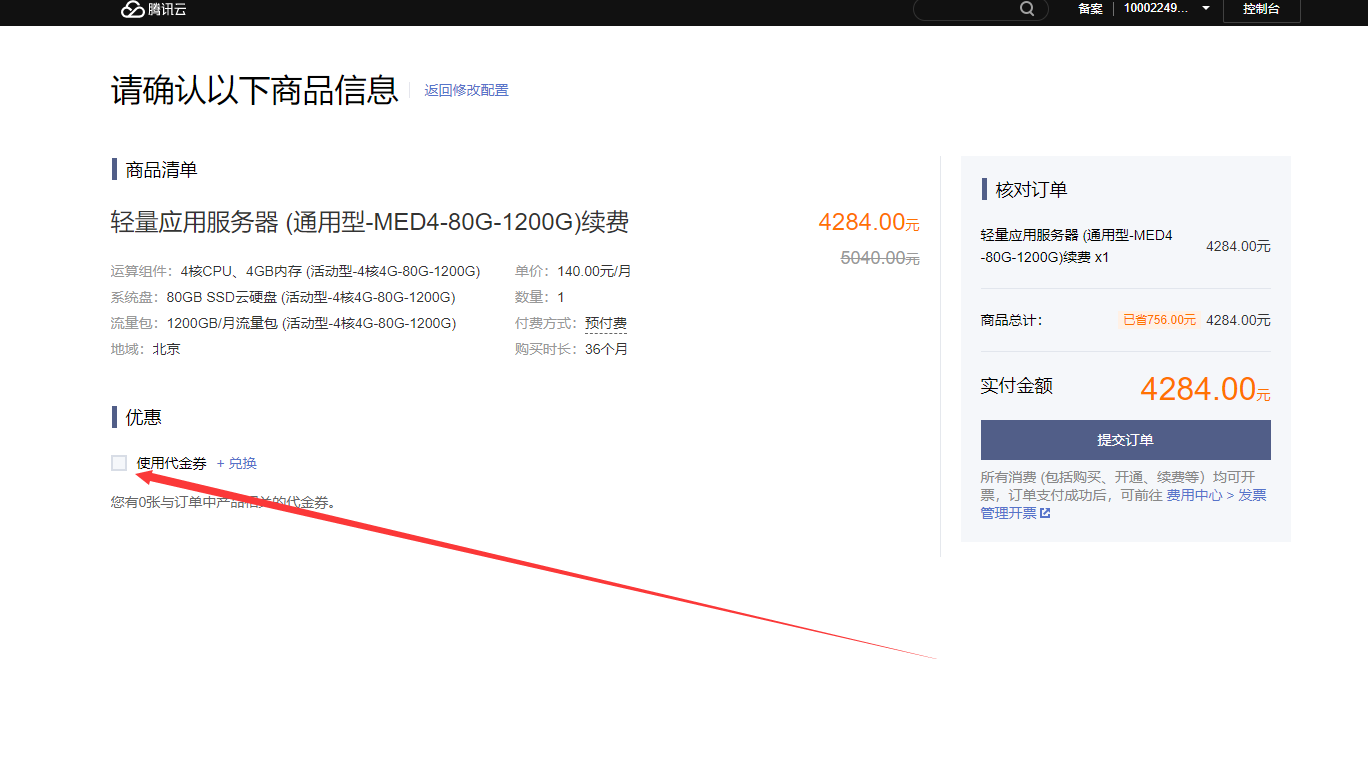1368x766 pixels.
Task: Click 商品总计 label in order summary
Action: (x=1011, y=320)
